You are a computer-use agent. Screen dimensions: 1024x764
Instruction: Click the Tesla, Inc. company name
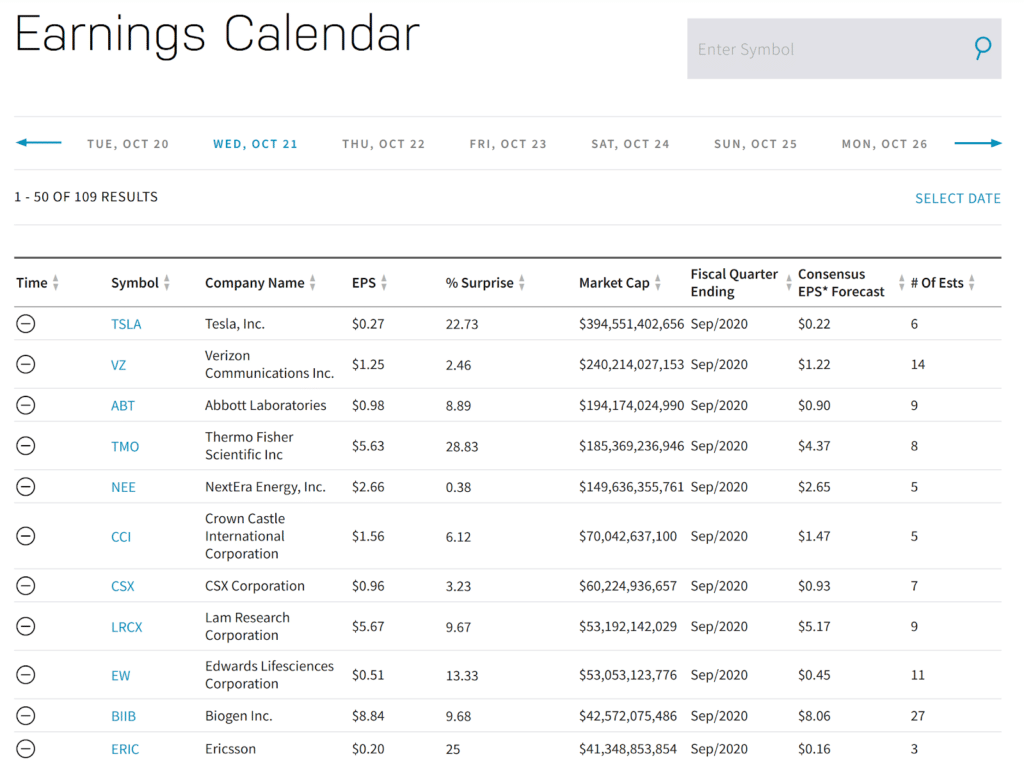(234, 324)
